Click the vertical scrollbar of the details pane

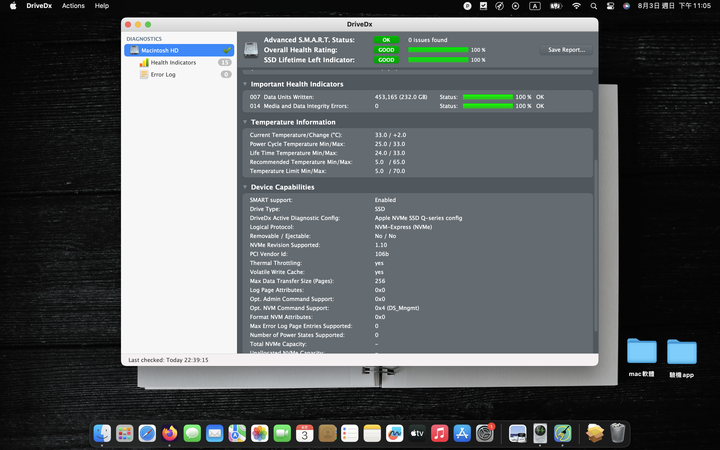[596, 246]
